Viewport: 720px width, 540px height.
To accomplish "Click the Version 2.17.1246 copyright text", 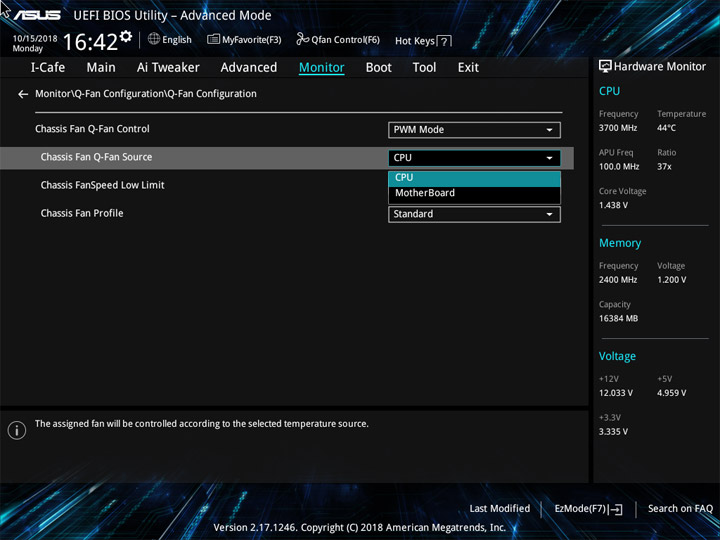I will (360, 528).
